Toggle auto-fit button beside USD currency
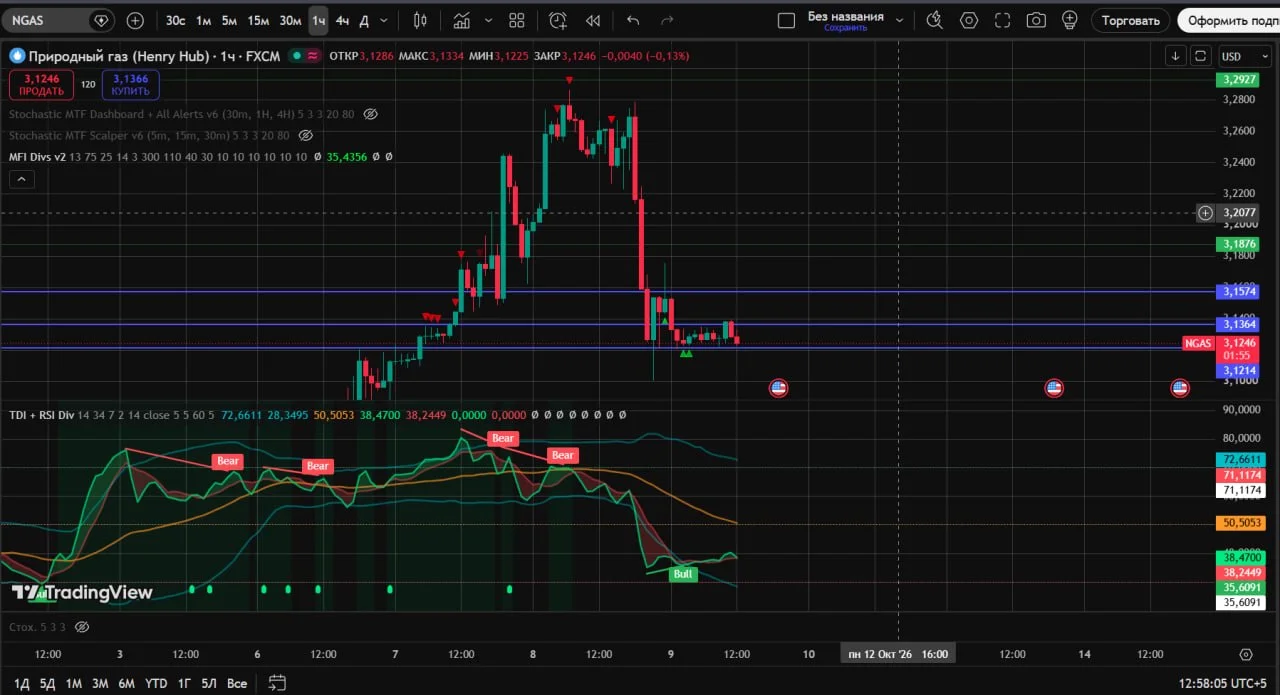The image size is (1280, 695). 1200,56
